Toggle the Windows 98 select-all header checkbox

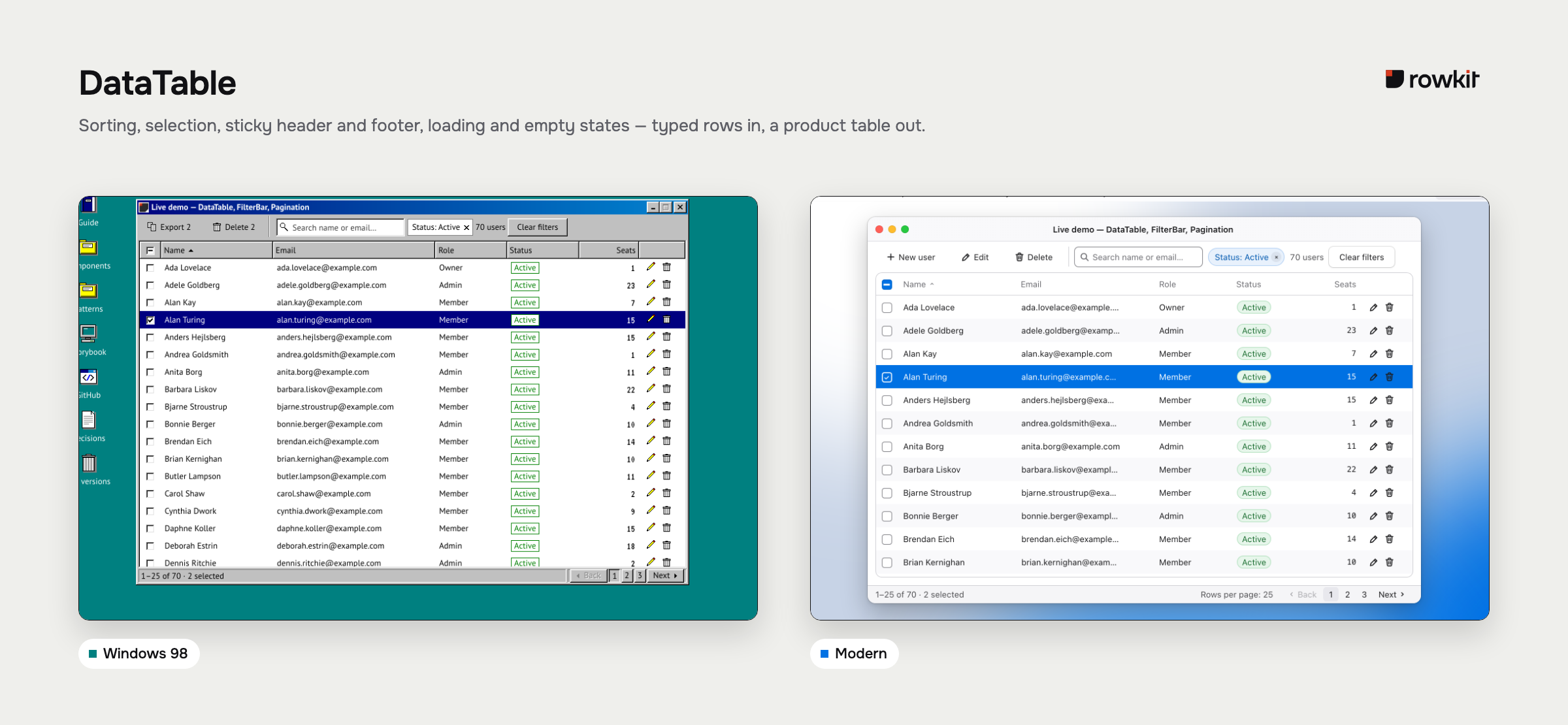pyautogui.click(x=150, y=250)
